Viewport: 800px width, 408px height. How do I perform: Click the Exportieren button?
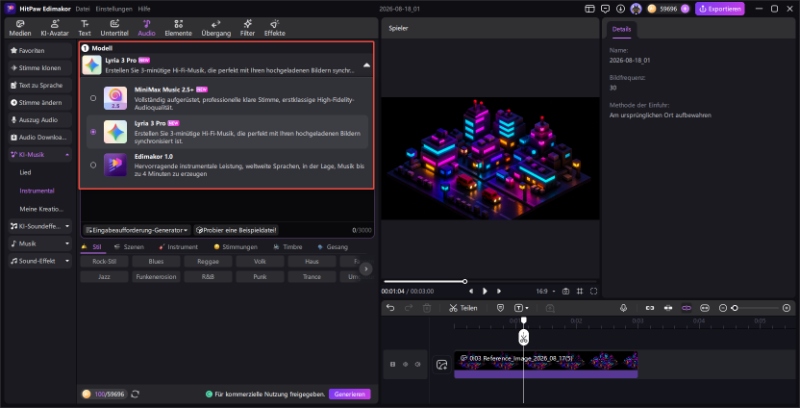[x=719, y=9]
